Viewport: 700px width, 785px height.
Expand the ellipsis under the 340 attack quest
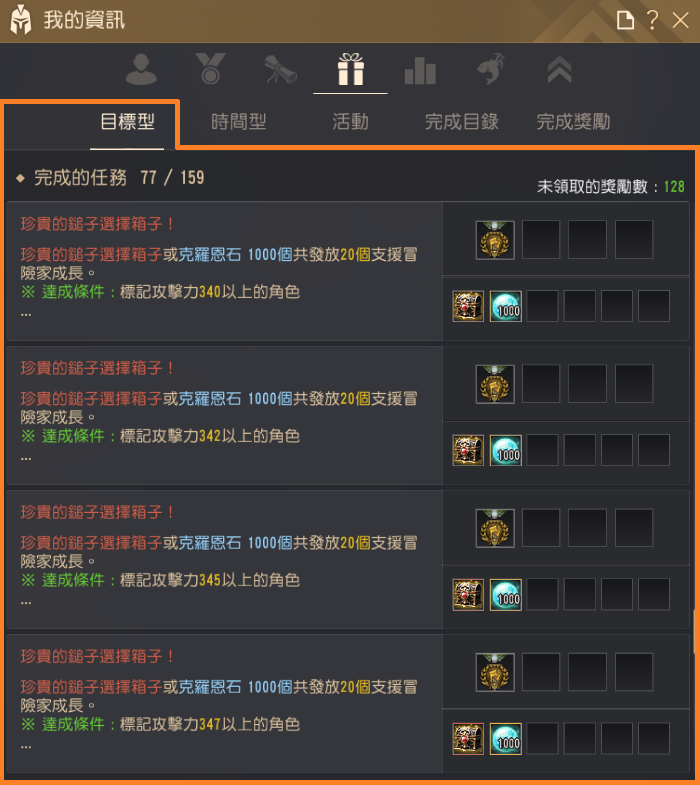click(x=26, y=314)
